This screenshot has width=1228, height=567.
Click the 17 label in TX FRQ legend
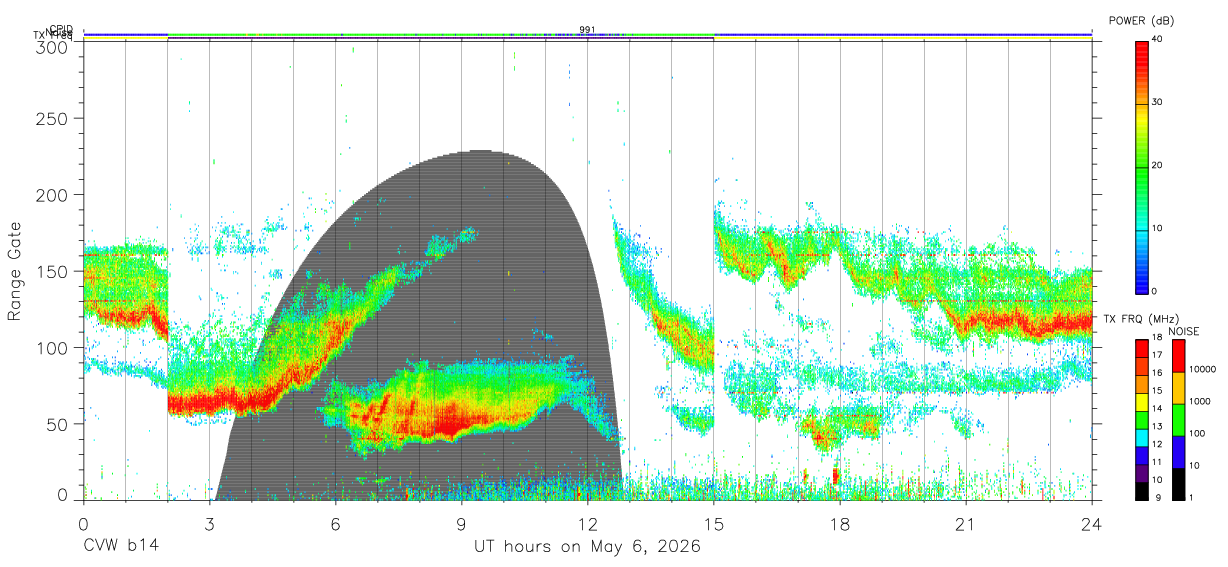(x=1156, y=354)
